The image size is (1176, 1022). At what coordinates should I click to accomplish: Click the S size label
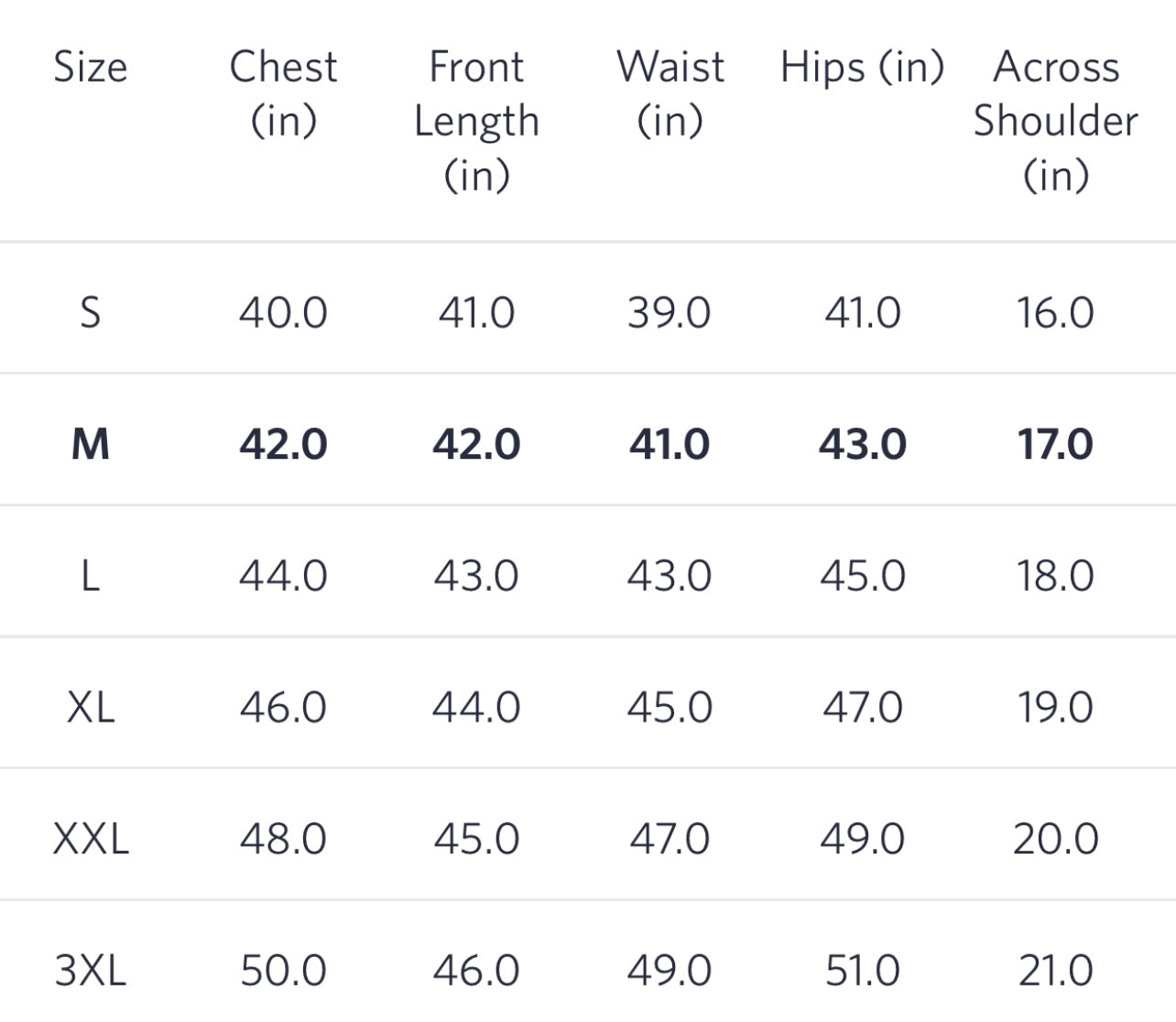[x=90, y=312]
